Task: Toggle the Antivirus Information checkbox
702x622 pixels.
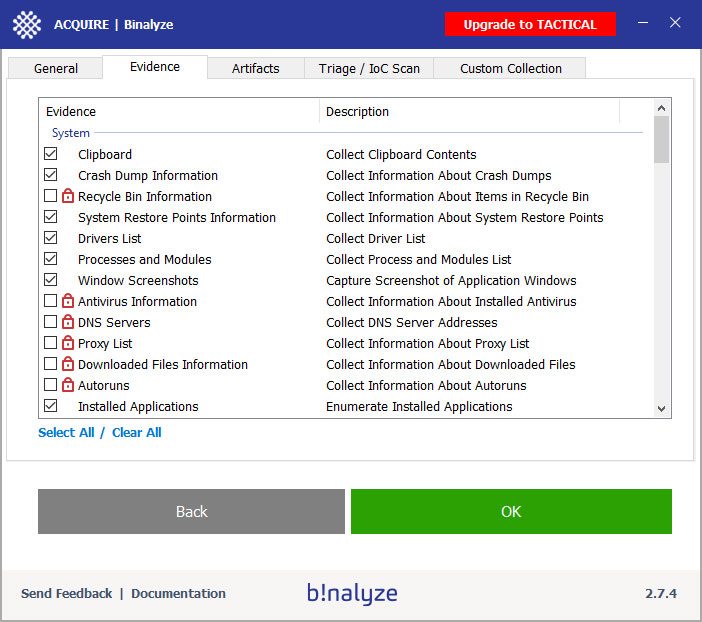Action: 51,300
